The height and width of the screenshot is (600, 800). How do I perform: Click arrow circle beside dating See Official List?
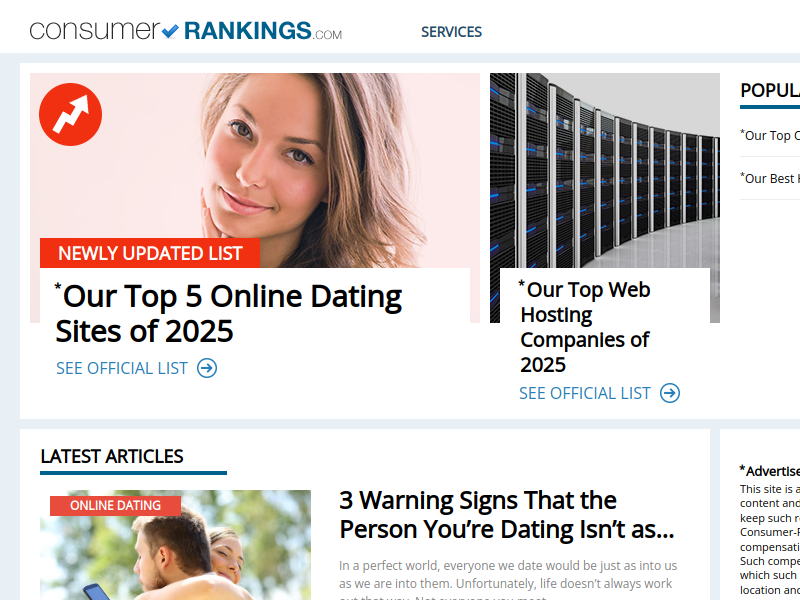207,368
